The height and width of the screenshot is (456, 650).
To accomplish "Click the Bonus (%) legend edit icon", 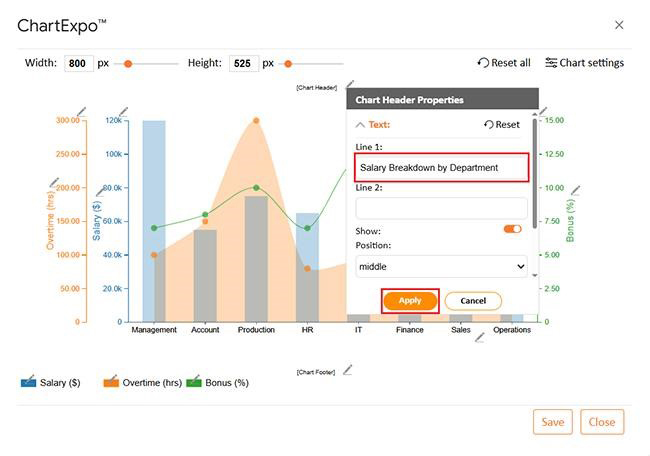I will [x=193, y=381].
